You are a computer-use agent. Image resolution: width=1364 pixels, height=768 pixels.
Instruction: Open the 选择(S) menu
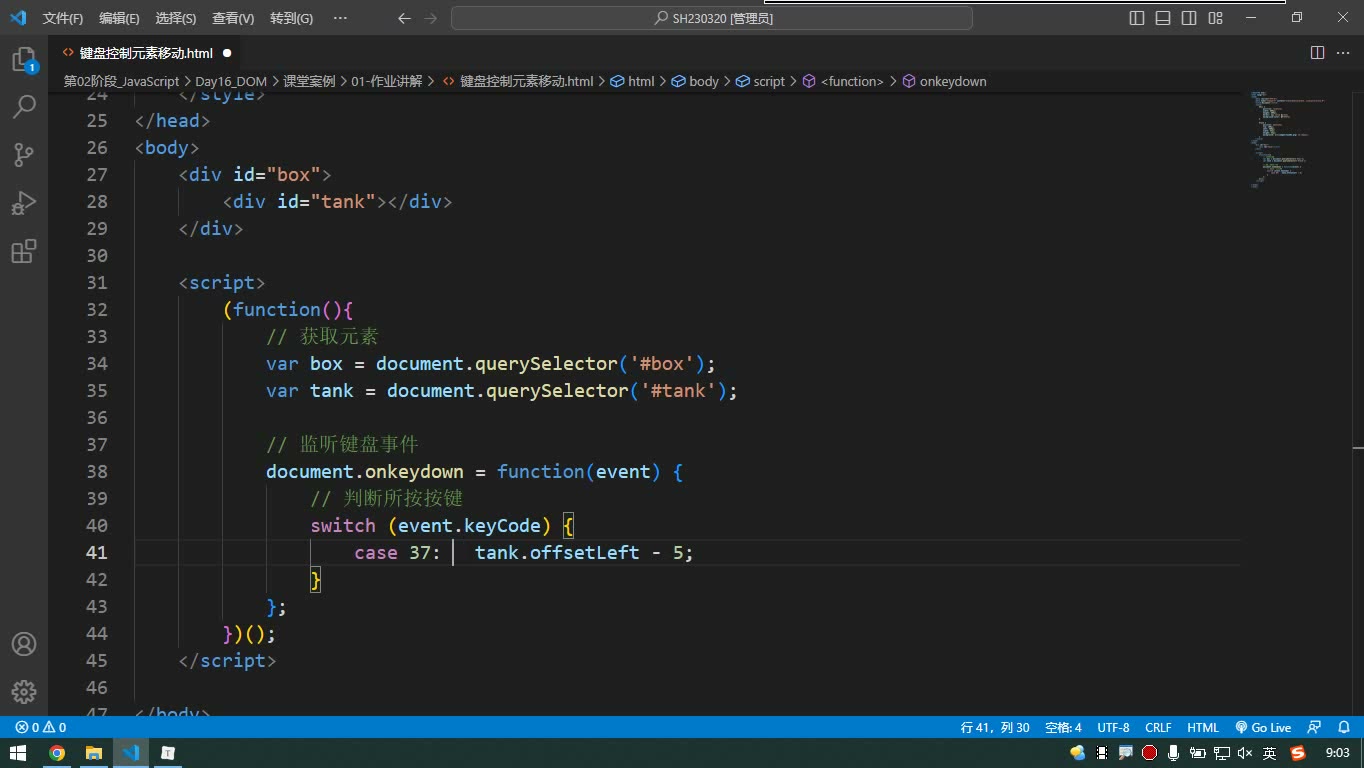176,18
